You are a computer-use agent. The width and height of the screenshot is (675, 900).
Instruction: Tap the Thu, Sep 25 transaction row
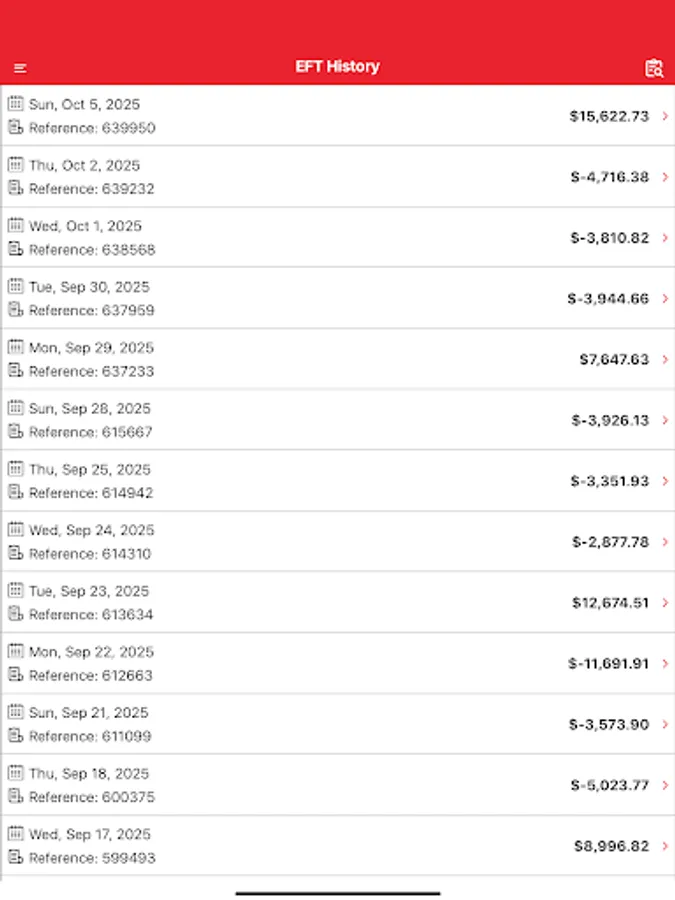coord(337,480)
